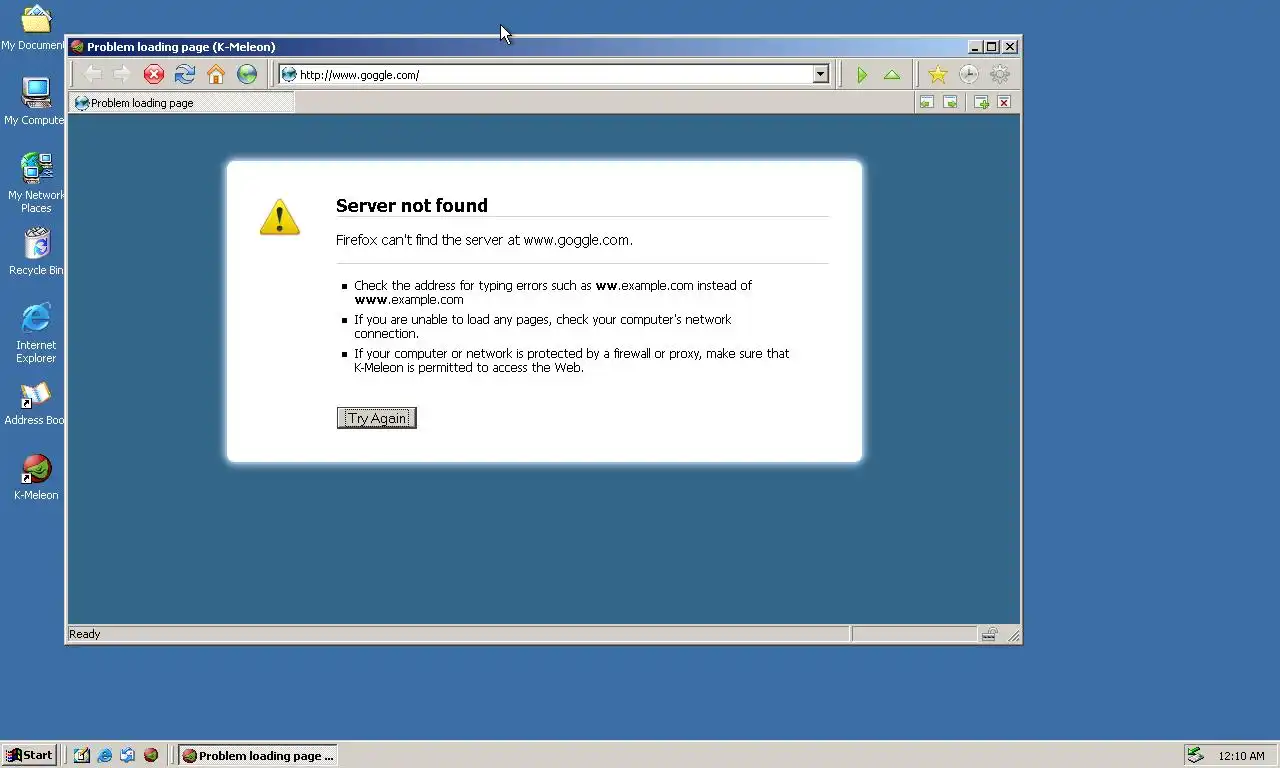The height and width of the screenshot is (768, 1280).
Task: Minimize the K-Meleon window
Action: (x=975, y=46)
